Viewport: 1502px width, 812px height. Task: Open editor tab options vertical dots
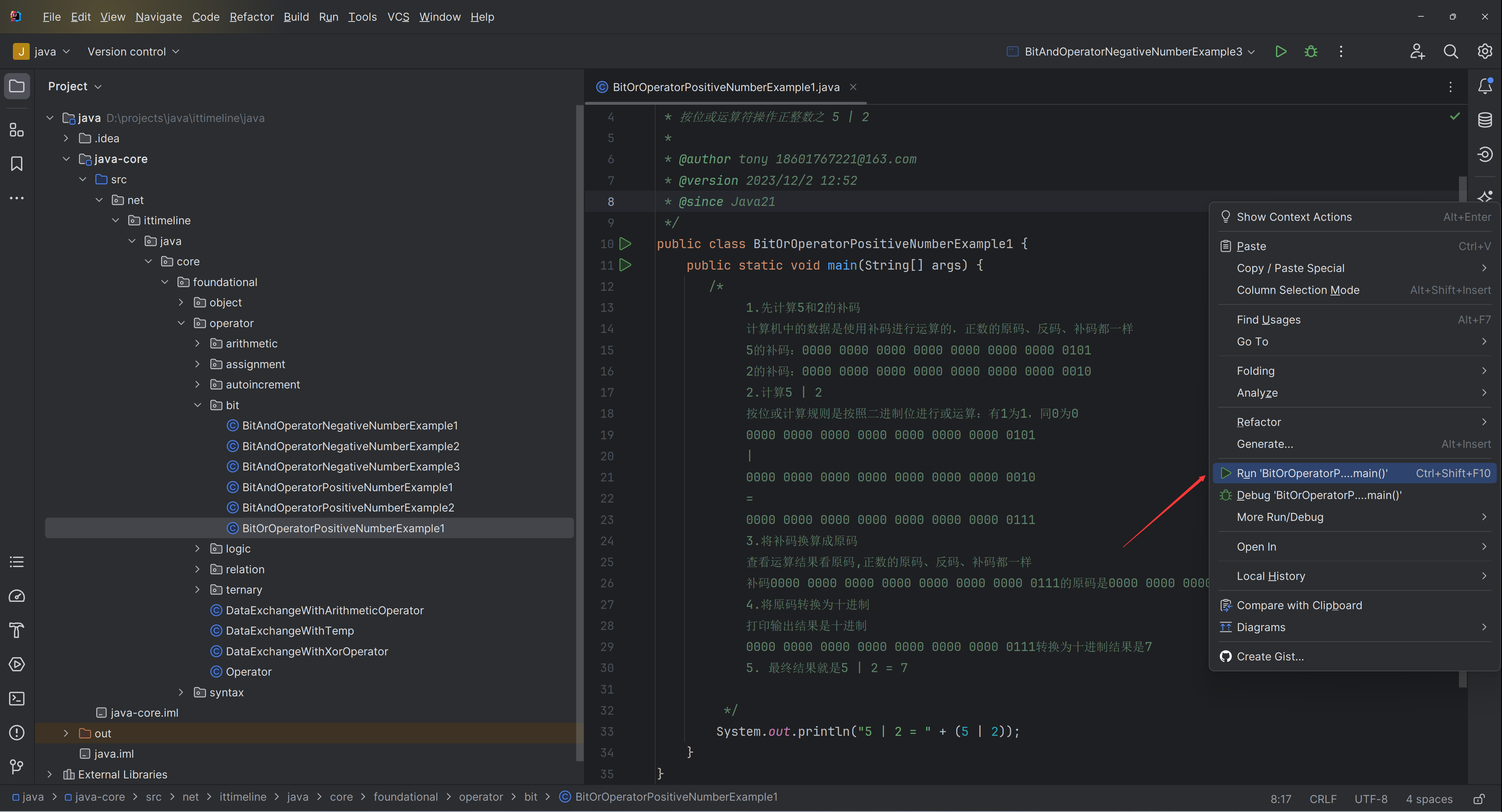1451,87
